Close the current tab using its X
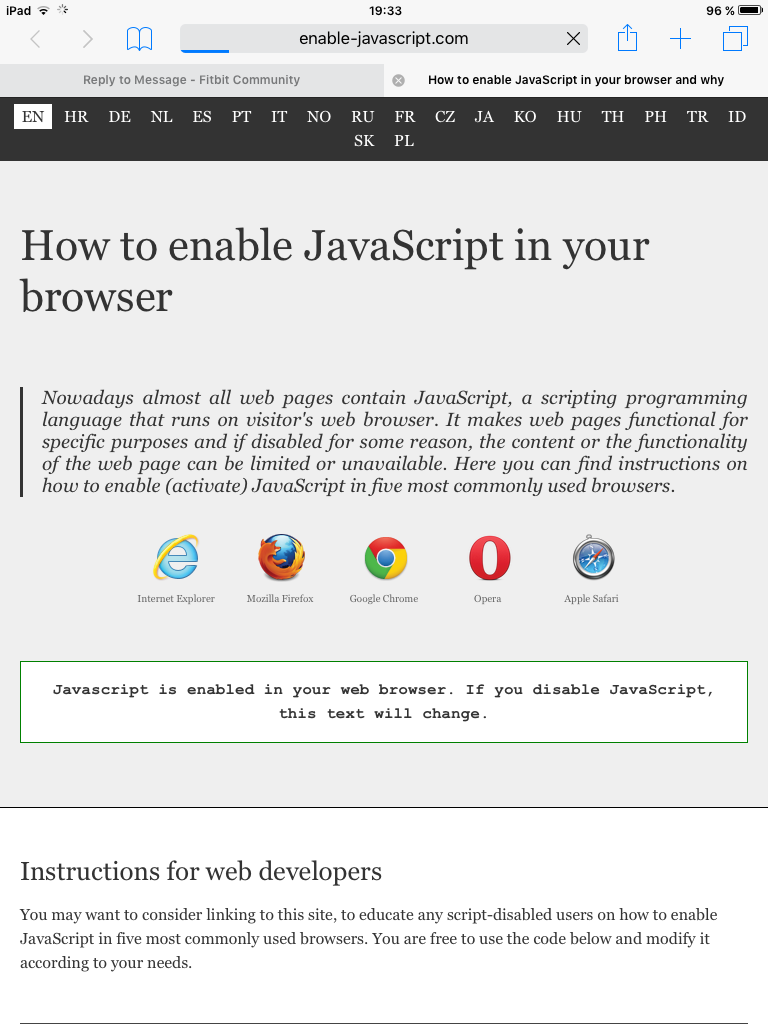The height and width of the screenshot is (1024, 768). click(398, 80)
